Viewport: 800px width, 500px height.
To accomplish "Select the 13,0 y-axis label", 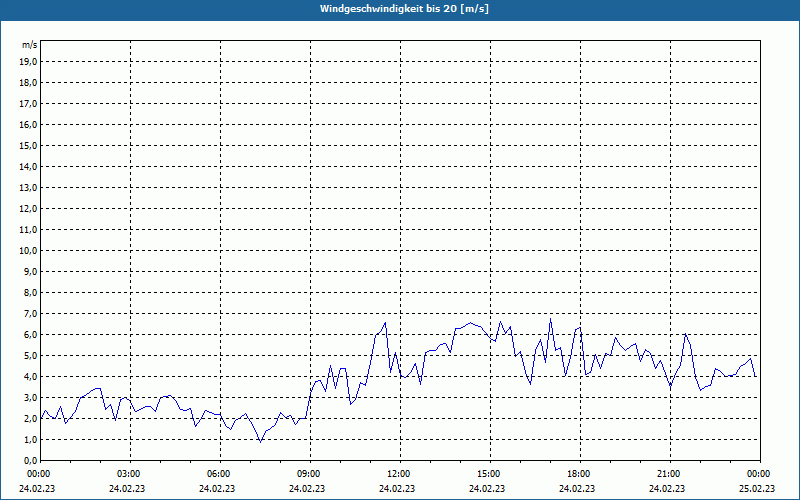I will pos(28,188).
